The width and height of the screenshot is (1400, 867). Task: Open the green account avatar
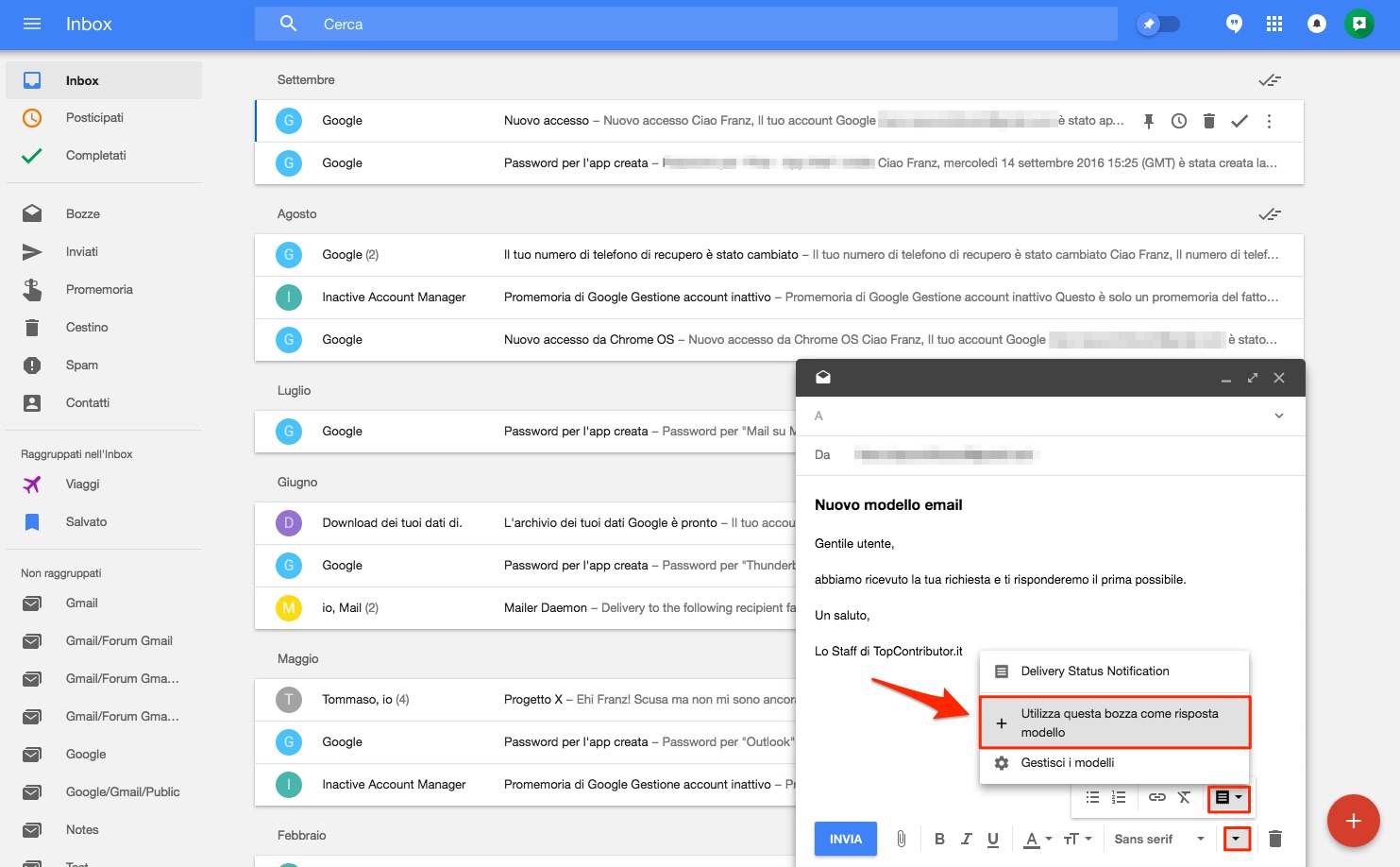pyautogui.click(x=1358, y=25)
